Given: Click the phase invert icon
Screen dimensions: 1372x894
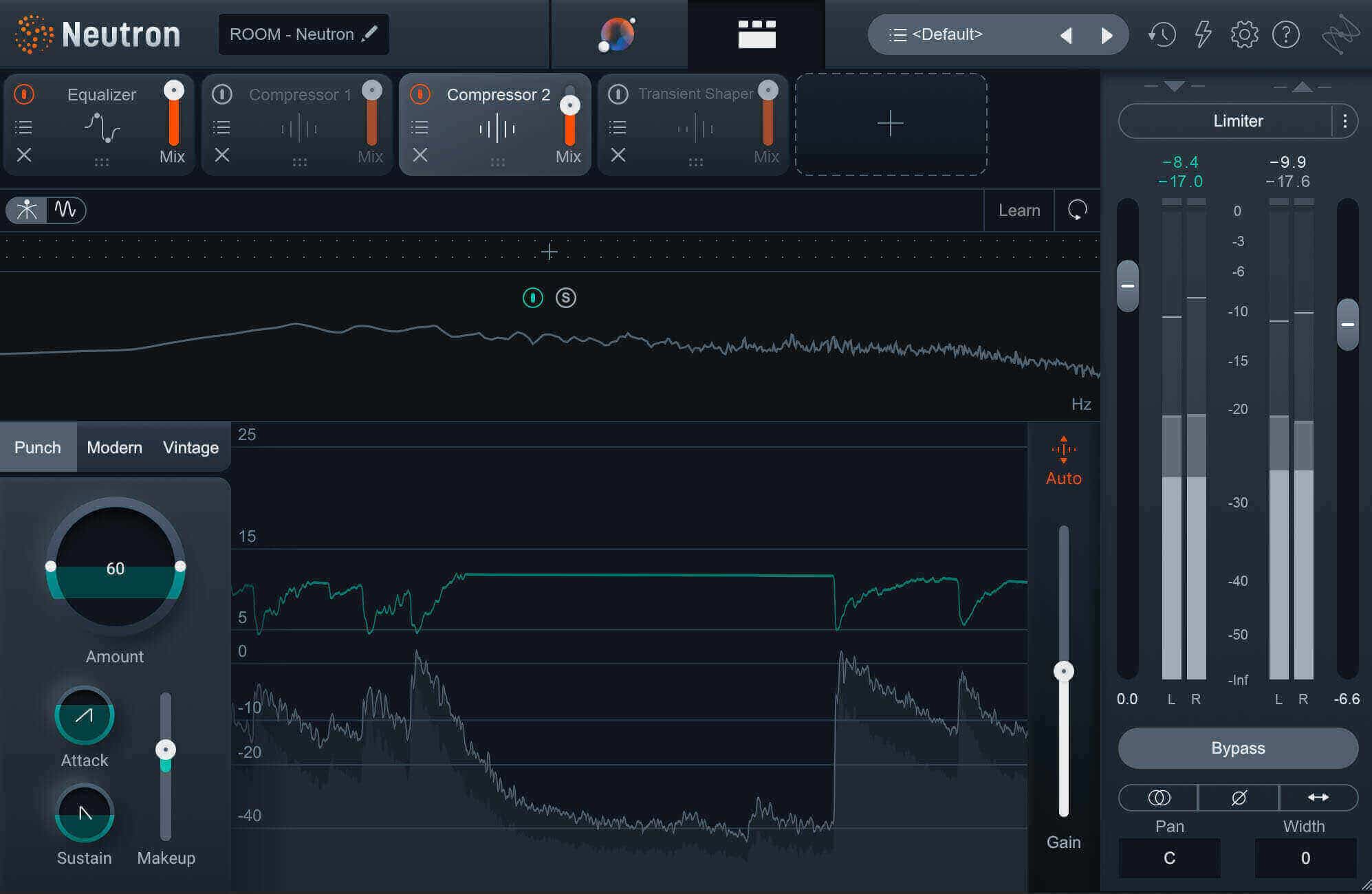Looking at the screenshot, I should 1238,798.
